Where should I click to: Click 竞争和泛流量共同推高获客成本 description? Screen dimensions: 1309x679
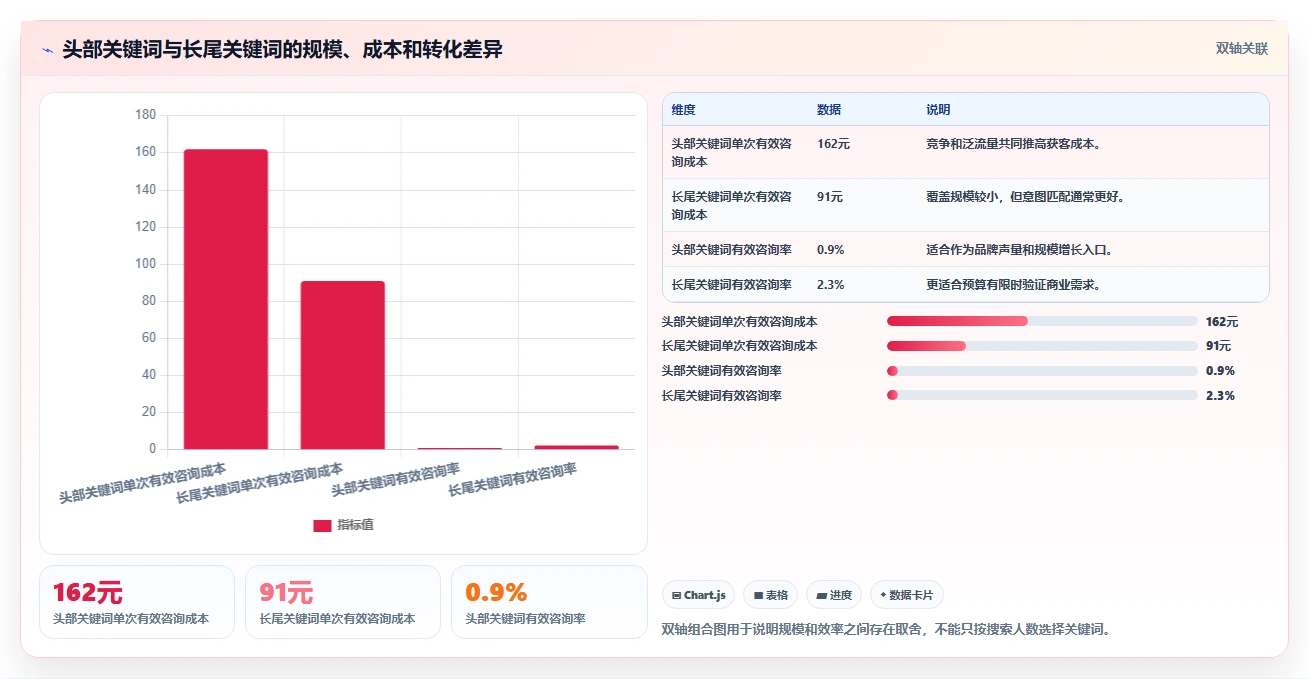click(1013, 144)
